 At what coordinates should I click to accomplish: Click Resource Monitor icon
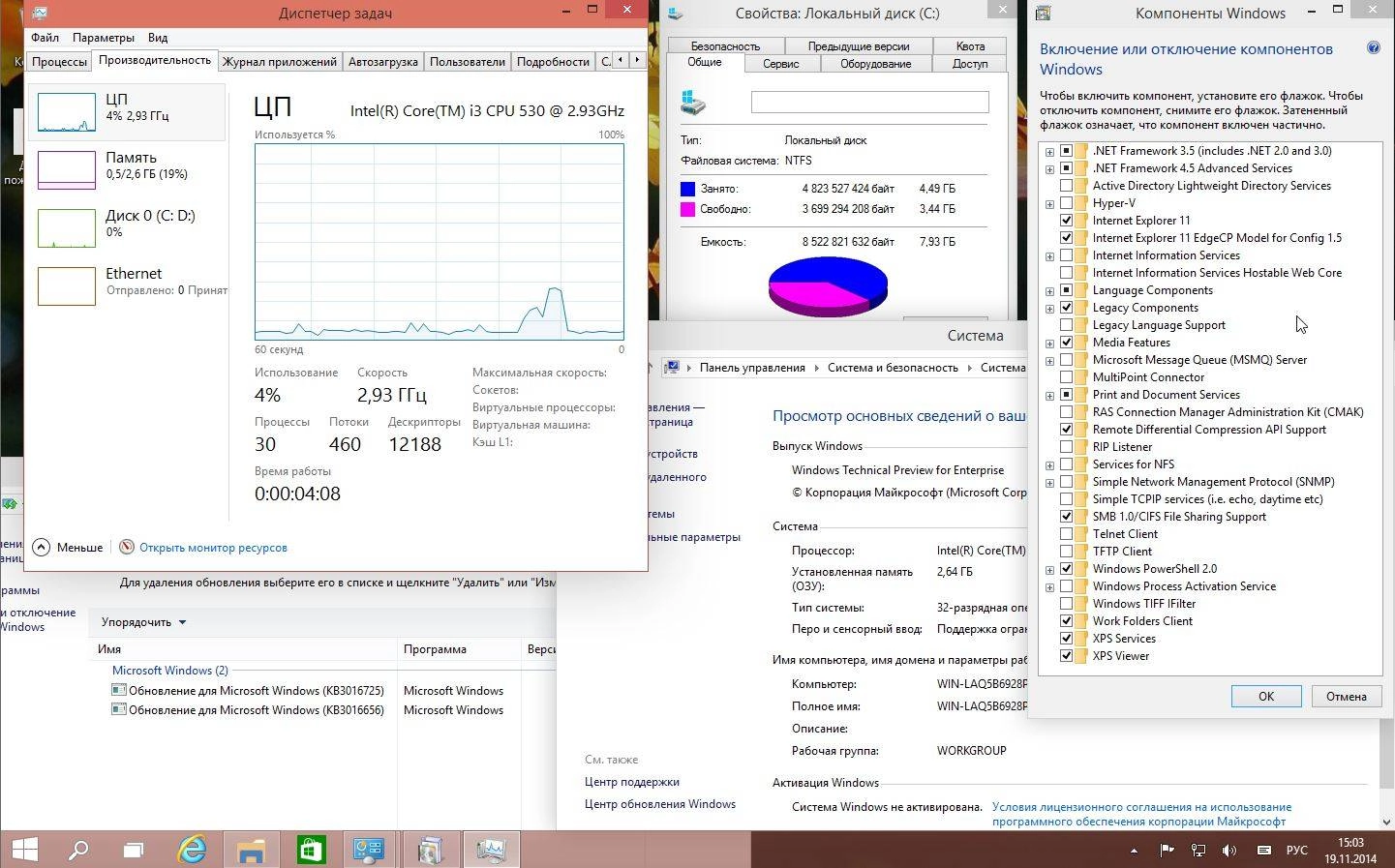(x=127, y=547)
